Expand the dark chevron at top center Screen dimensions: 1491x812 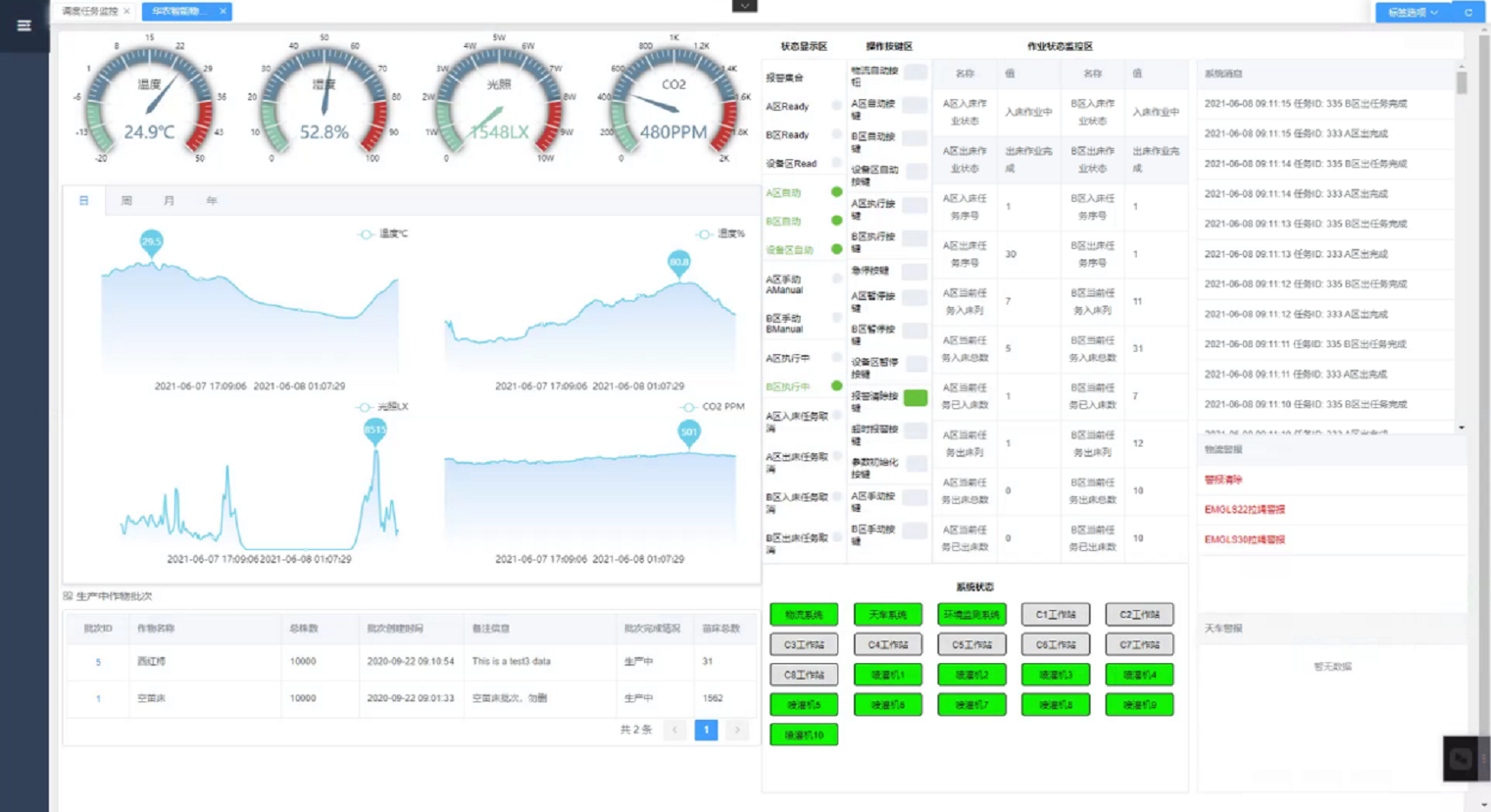pyautogui.click(x=744, y=6)
